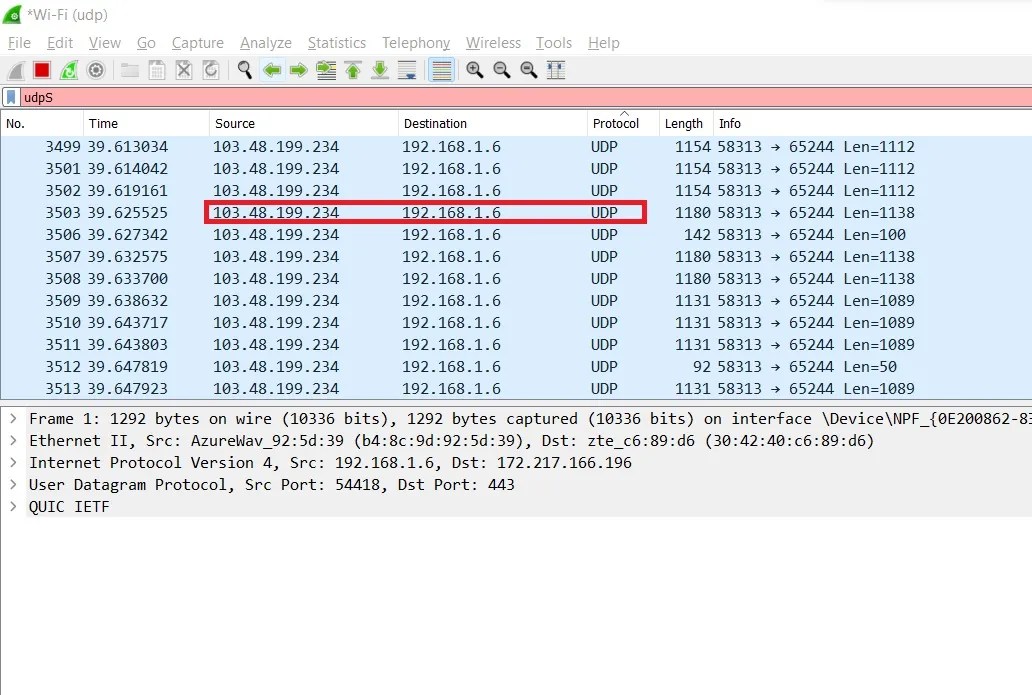Screen dimensions: 1032x695
Task: Open the Analyze menu
Action: [266, 43]
